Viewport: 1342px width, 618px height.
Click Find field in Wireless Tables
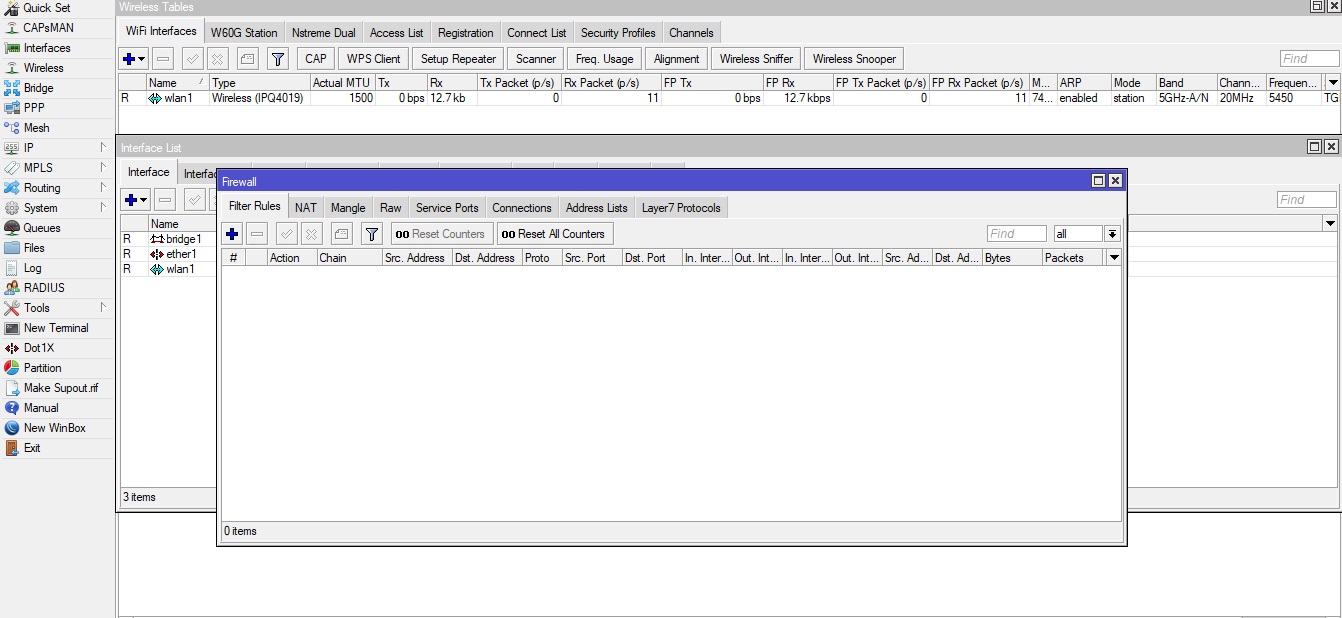(1308, 59)
